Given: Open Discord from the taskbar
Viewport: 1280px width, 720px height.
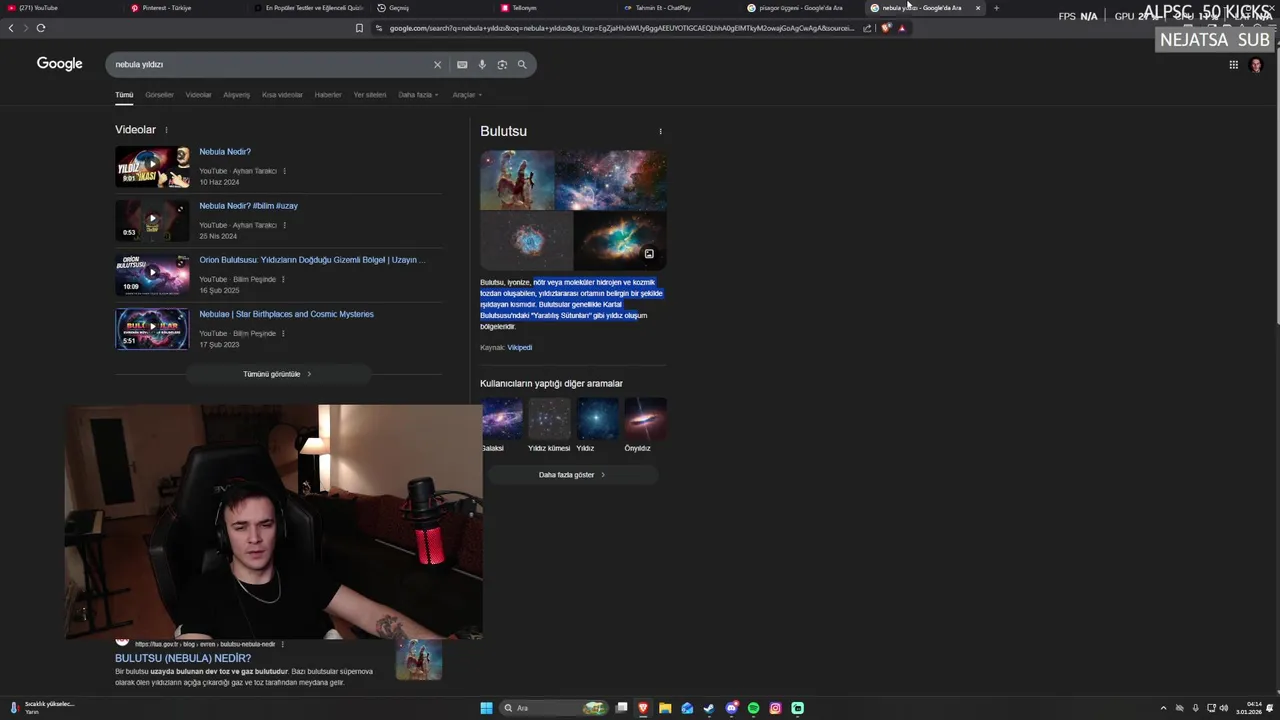Looking at the screenshot, I should pos(731,708).
